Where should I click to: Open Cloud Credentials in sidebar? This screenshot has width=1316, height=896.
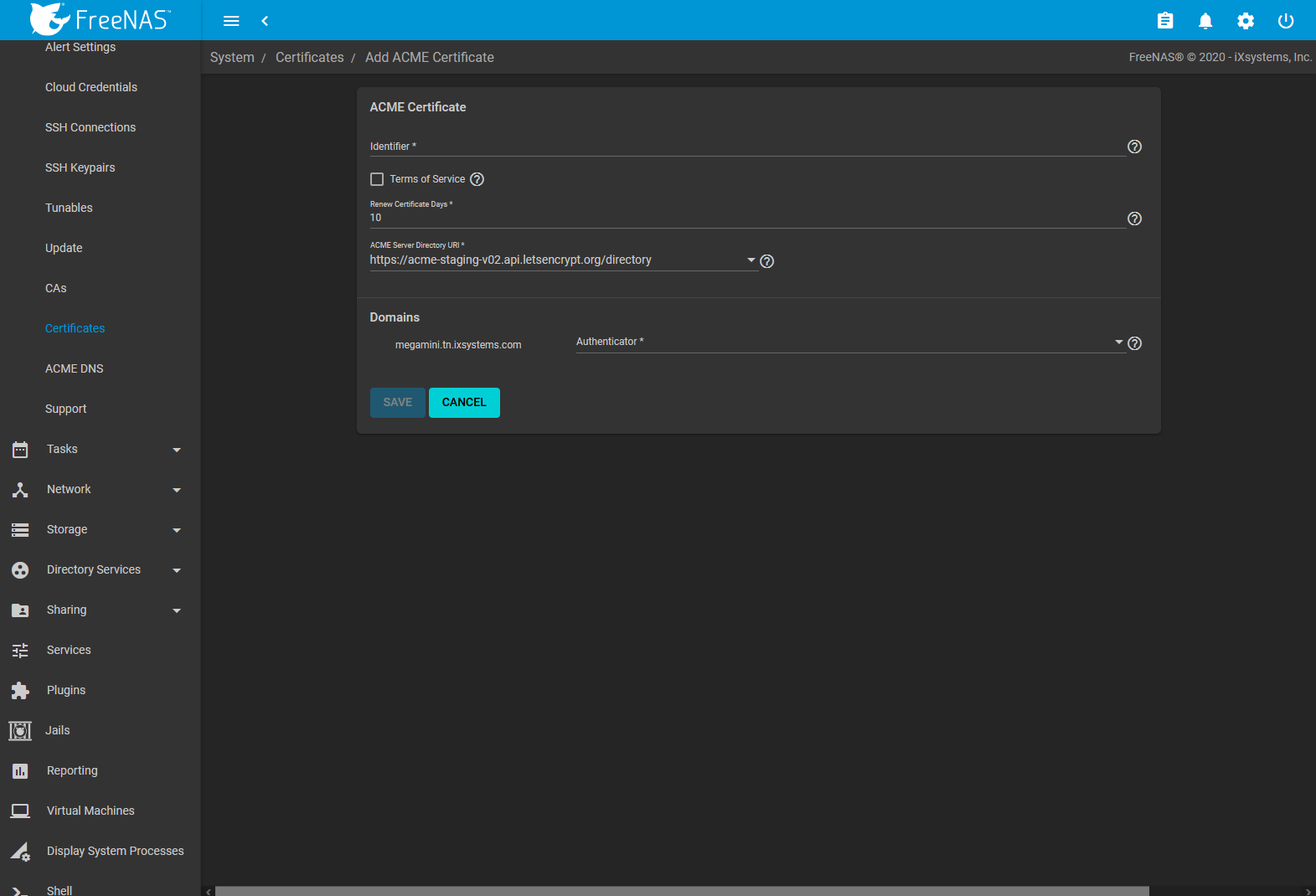click(91, 87)
